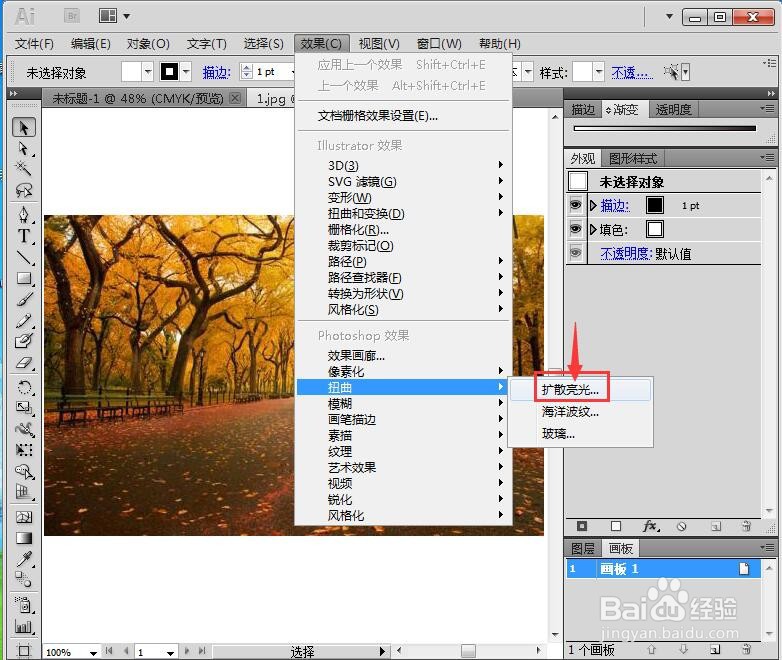Viewport: 782px width, 660px height.
Task: Click next artboard navigation arrow
Action: [x=187, y=651]
